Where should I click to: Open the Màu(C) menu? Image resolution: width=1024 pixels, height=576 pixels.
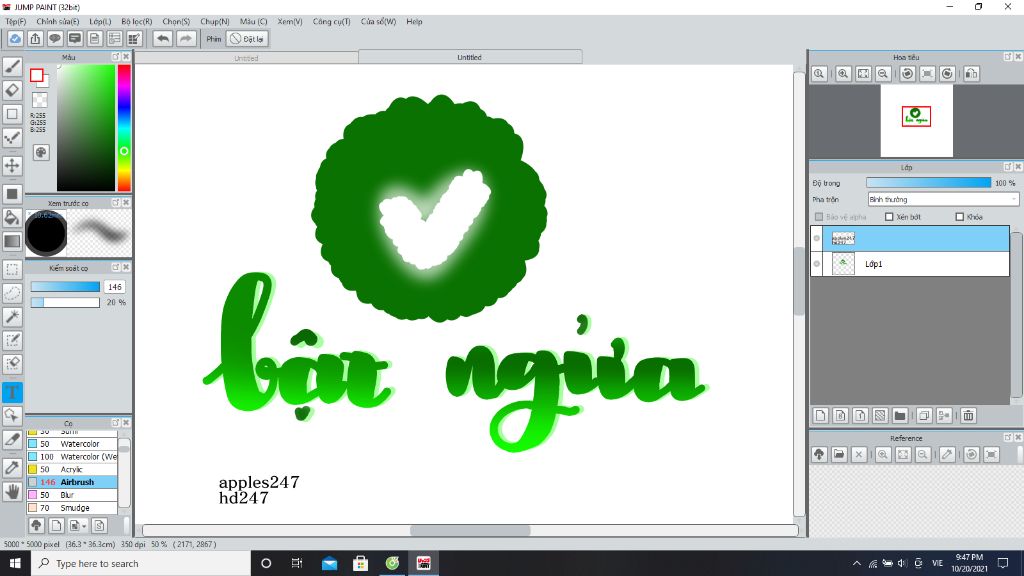click(253, 22)
